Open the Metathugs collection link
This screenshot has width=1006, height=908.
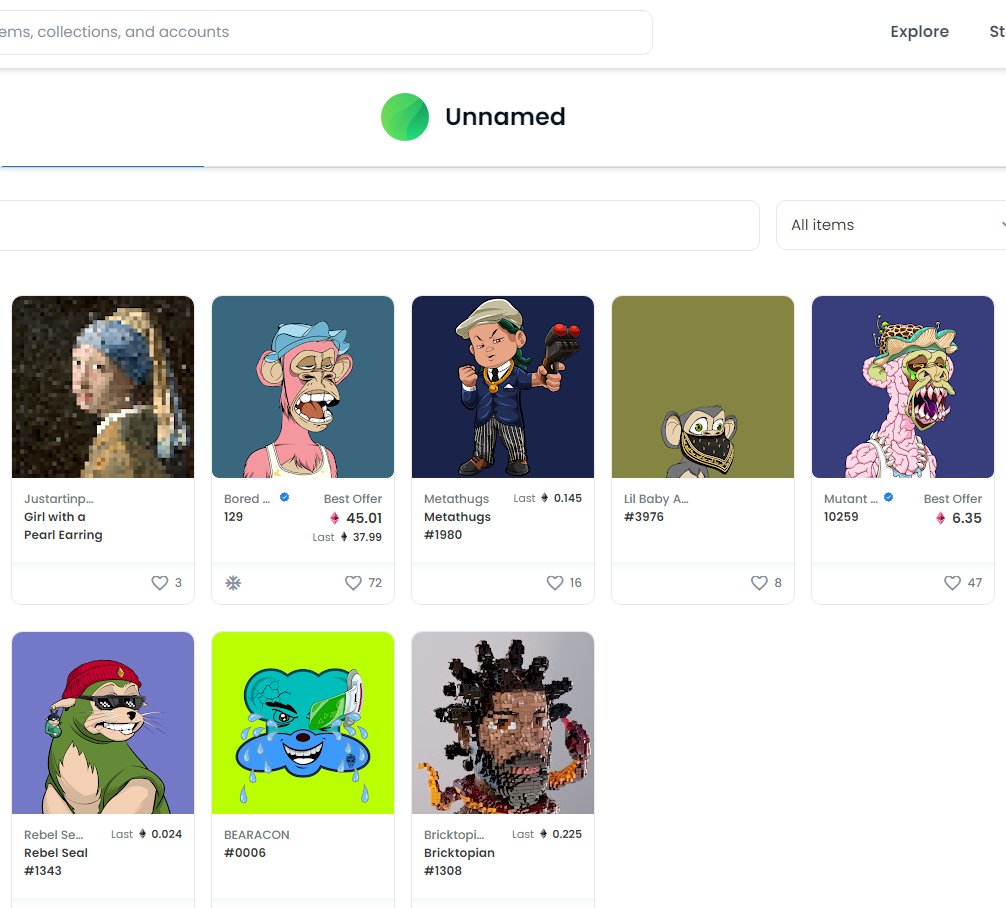(x=456, y=499)
